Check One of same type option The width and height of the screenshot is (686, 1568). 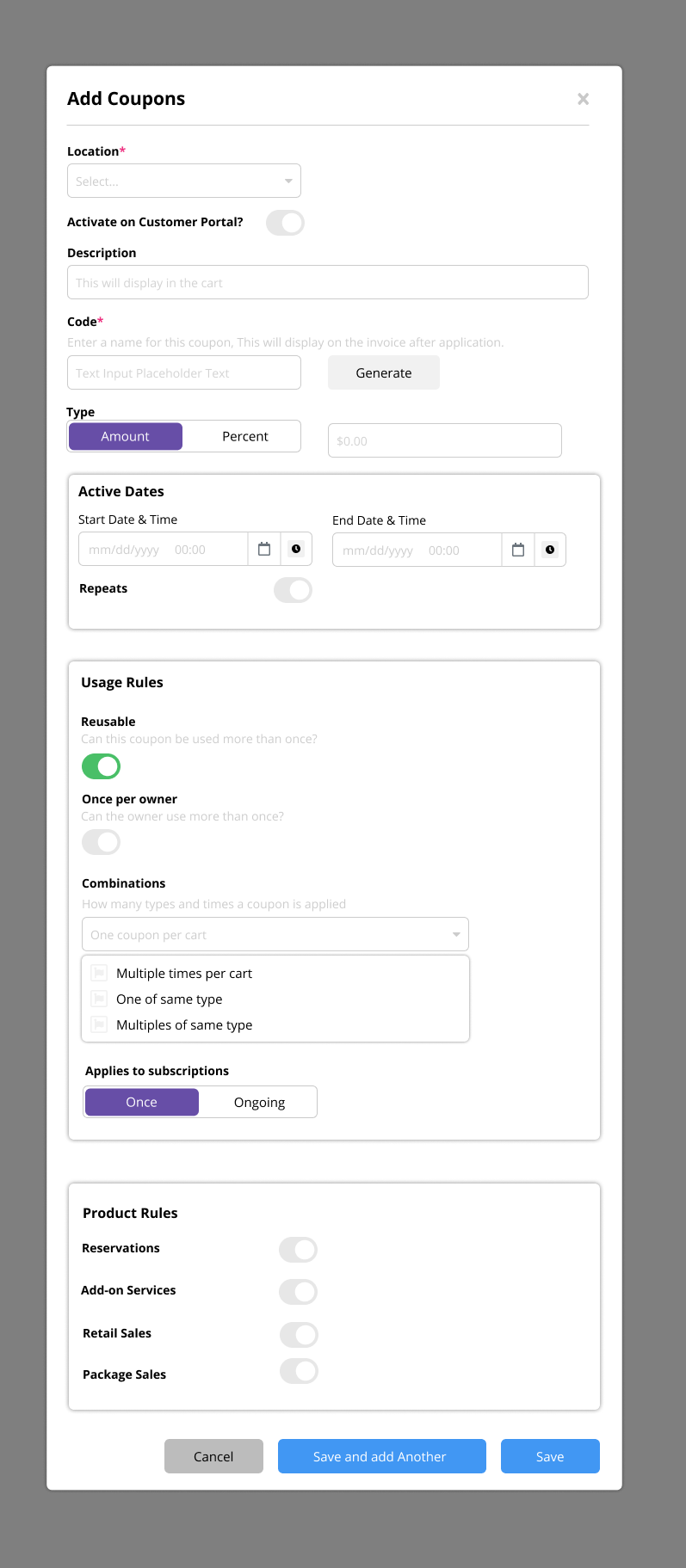[x=99, y=999]
